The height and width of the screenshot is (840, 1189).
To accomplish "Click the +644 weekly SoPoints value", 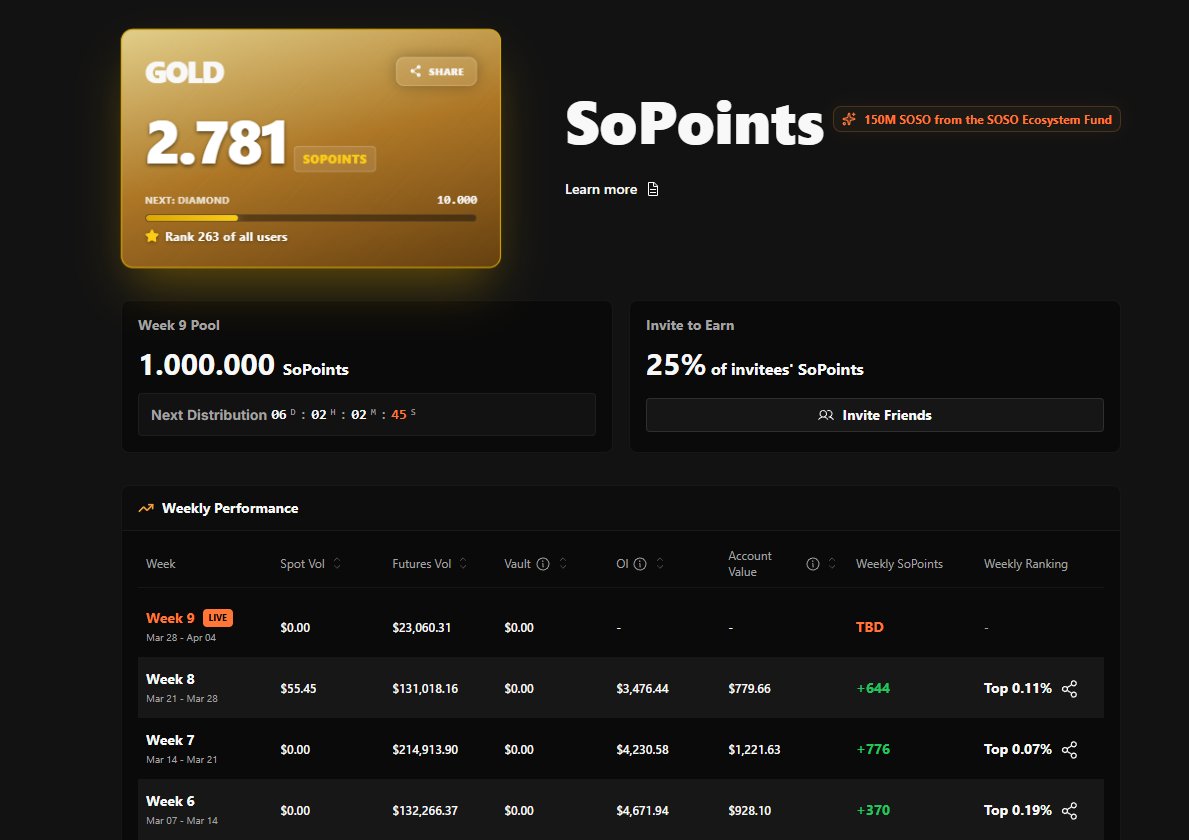I will click(873, 688).
